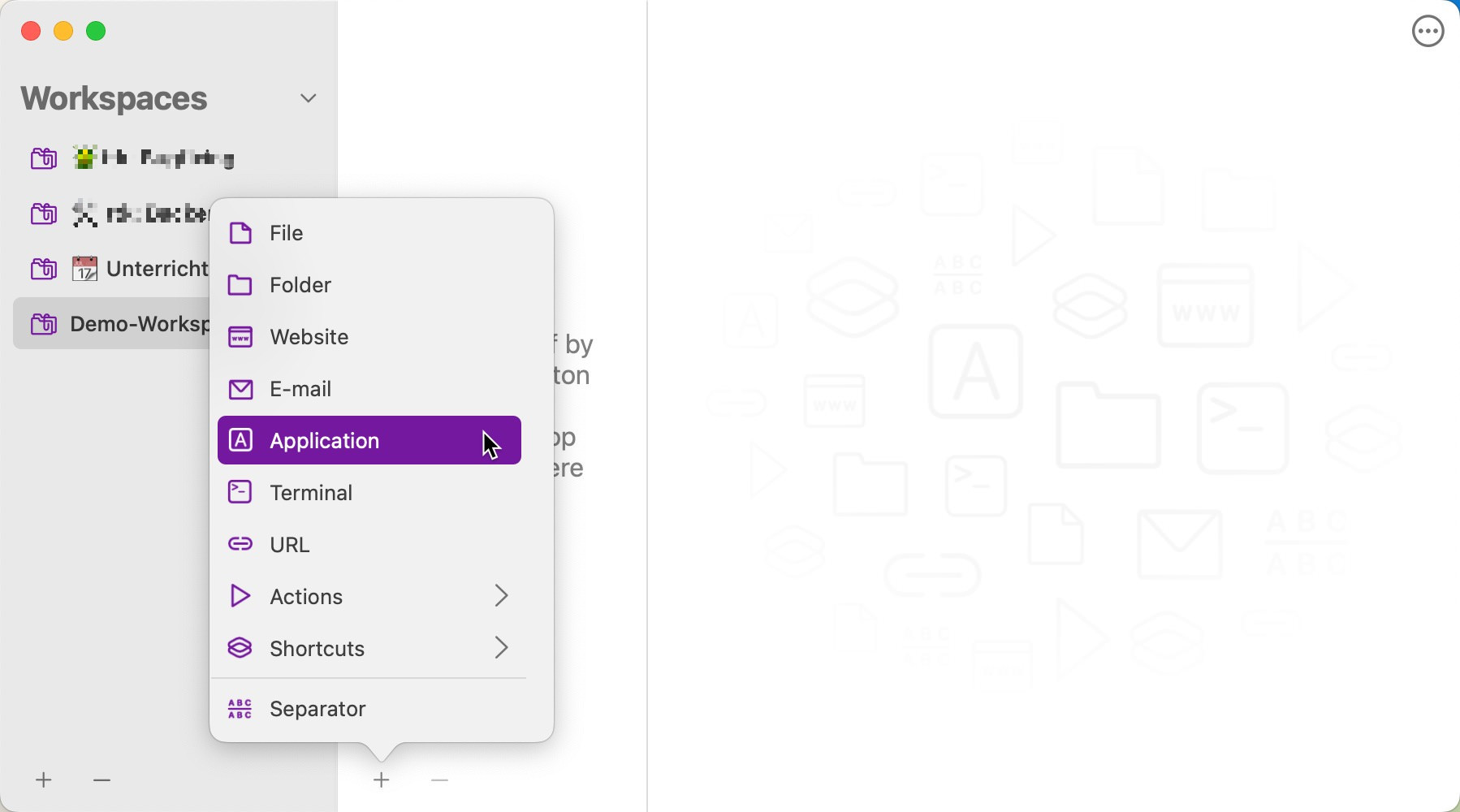Open the Shortcuts menu entry

pos(369,648)
